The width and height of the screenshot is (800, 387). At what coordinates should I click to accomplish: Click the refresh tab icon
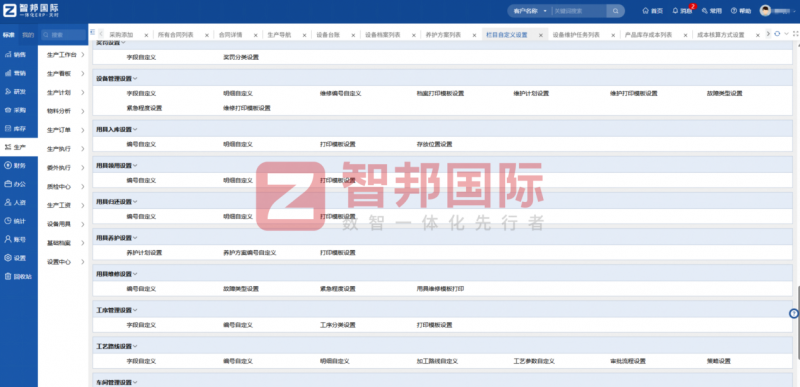tap(777, 34)
